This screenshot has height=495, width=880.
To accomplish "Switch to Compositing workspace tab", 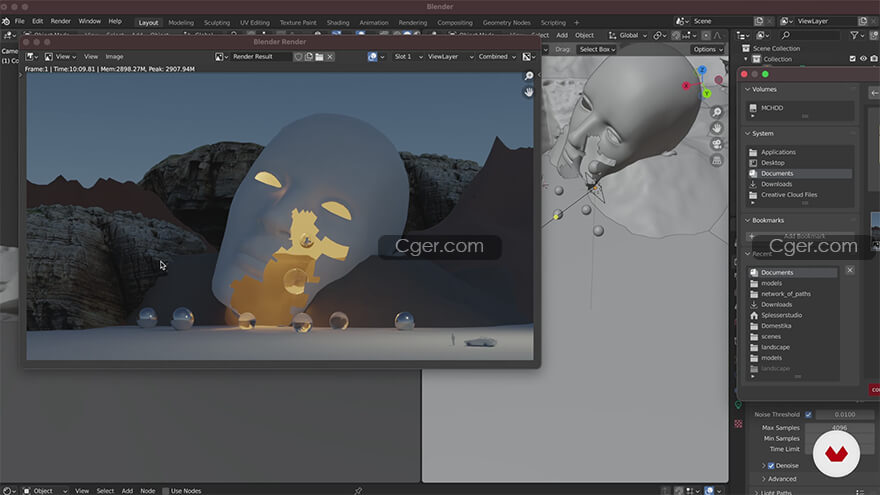I will point(455,23).
